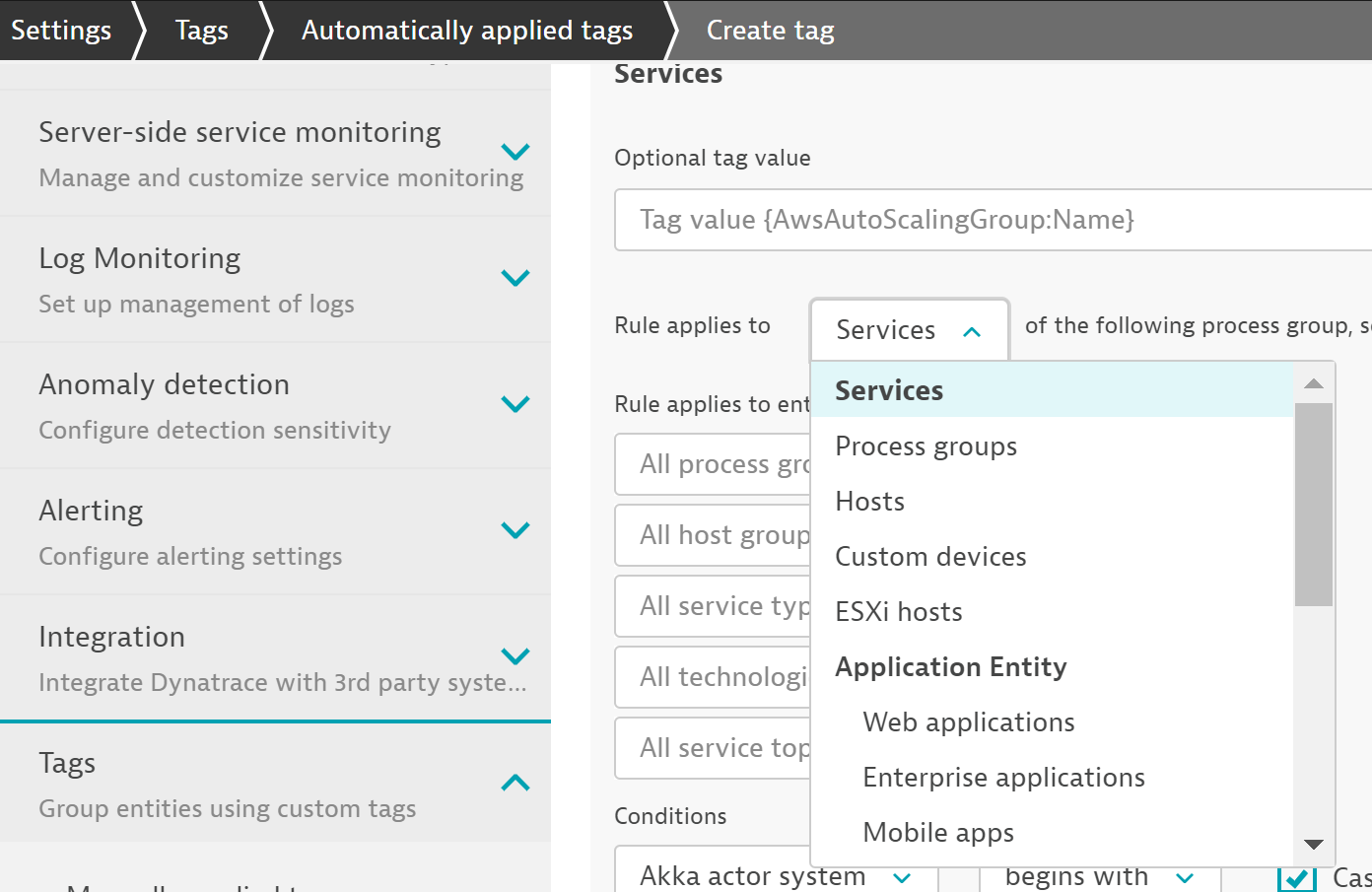Click the dropdown list scrollbar thumb
The height and width of the screenshot is (892, 1372).
1313,503
